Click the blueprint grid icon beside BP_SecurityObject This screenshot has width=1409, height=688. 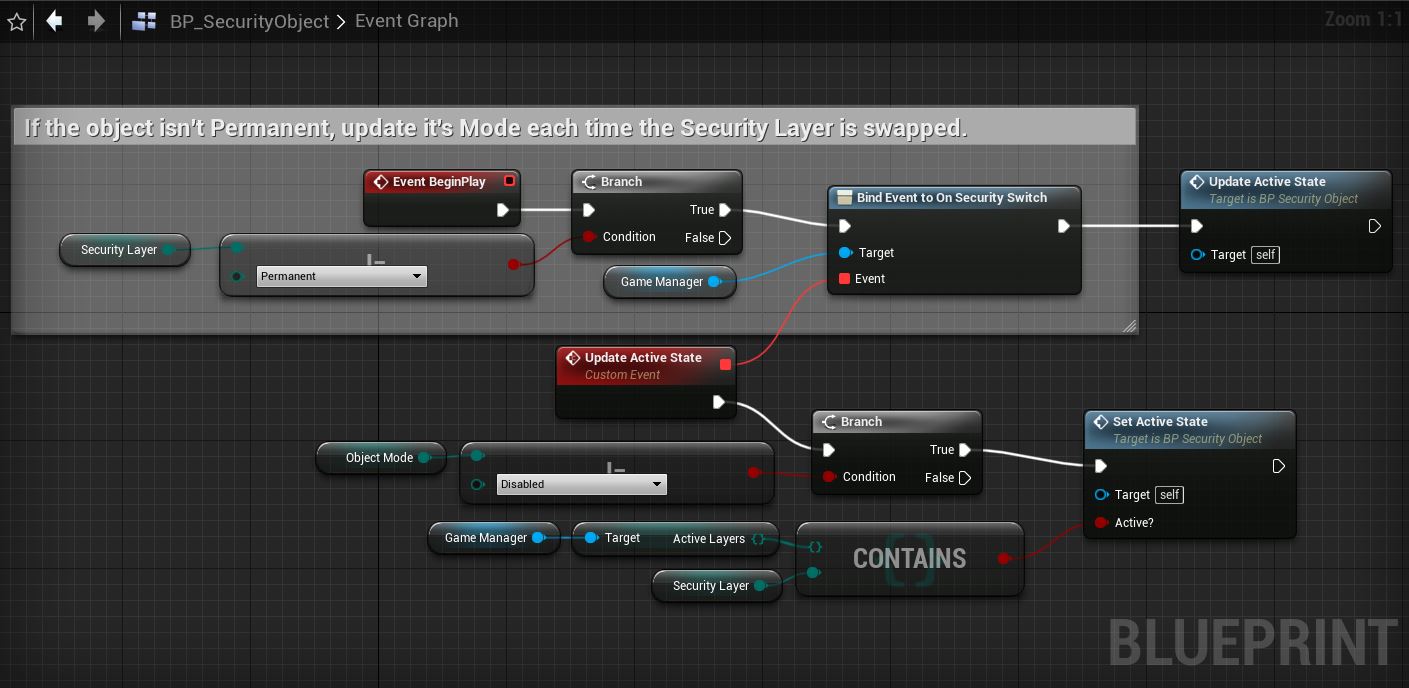[x=144, y=21]
